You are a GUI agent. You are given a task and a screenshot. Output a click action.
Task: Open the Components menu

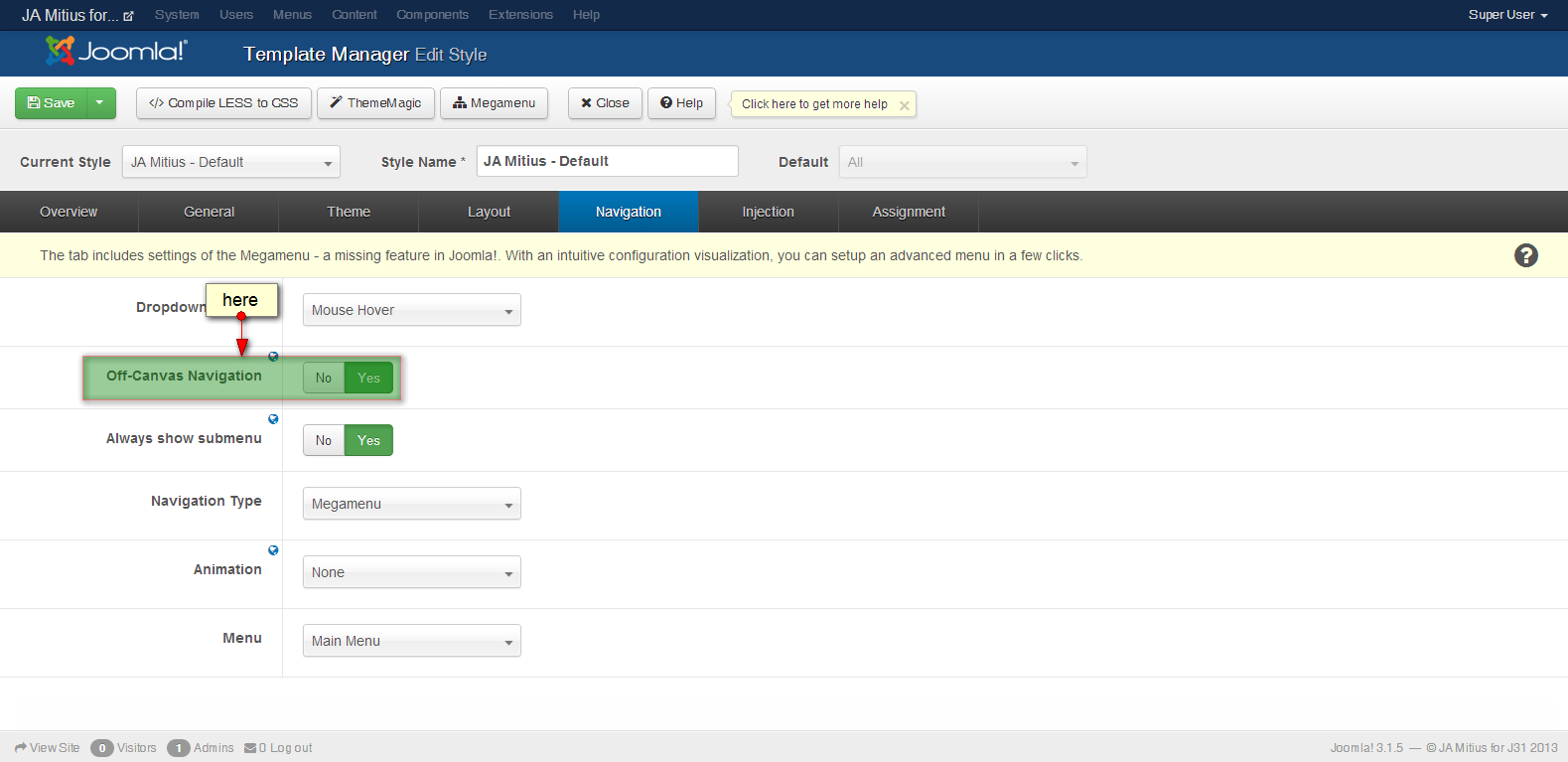point(432,15)
